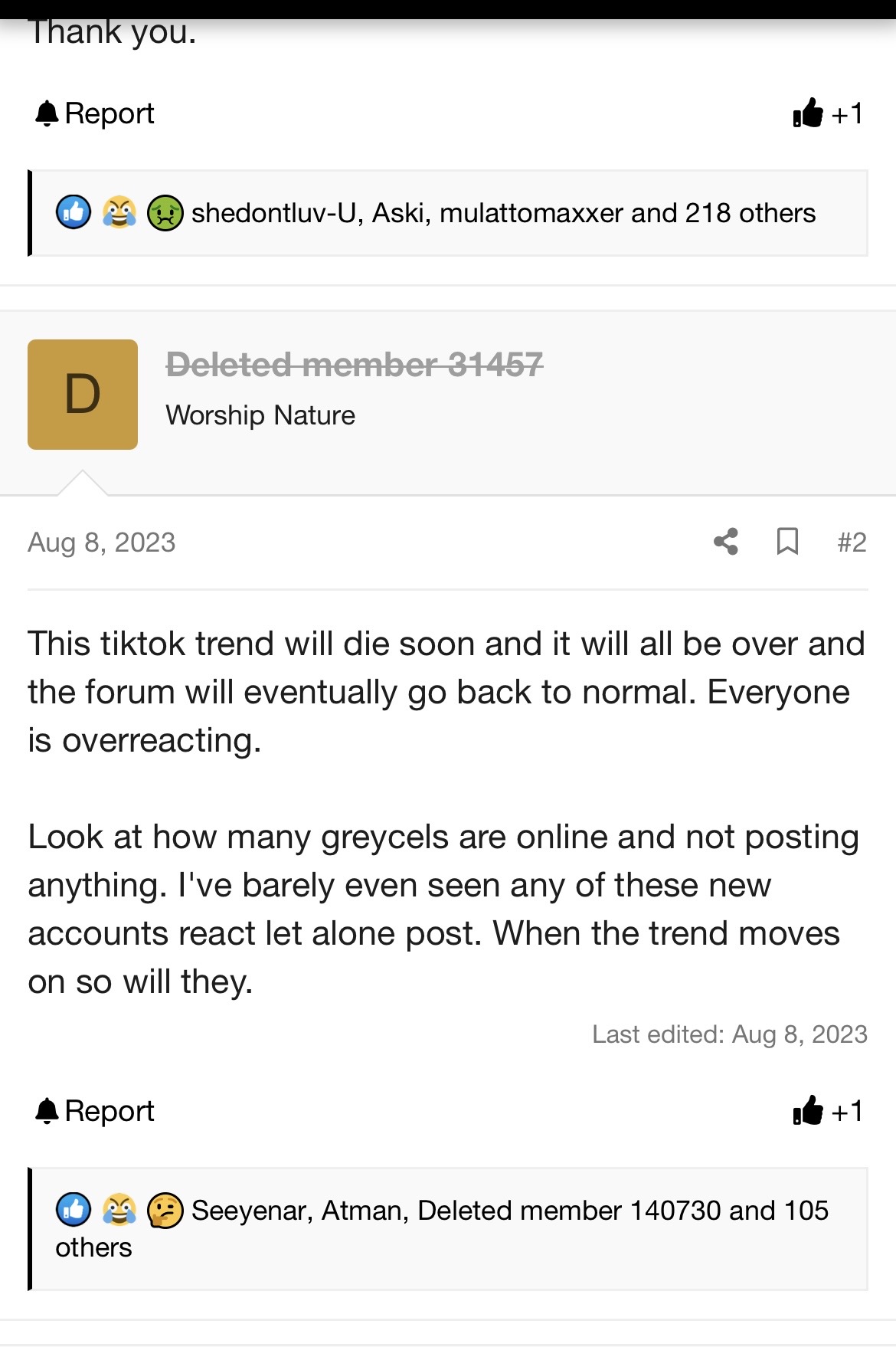Click the green nauseated emoji reaction
The width and height of the screenshot is (896, 1347).
pos(165,212)
